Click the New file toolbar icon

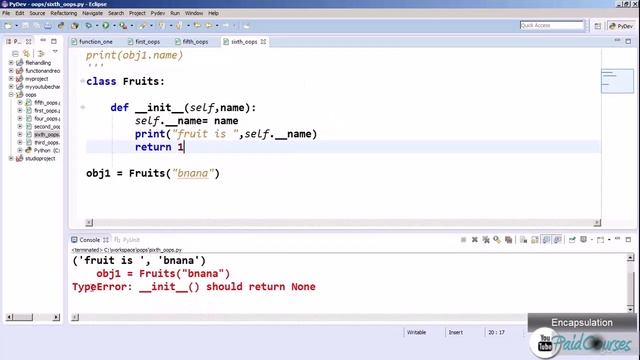(x=8, y=26)
